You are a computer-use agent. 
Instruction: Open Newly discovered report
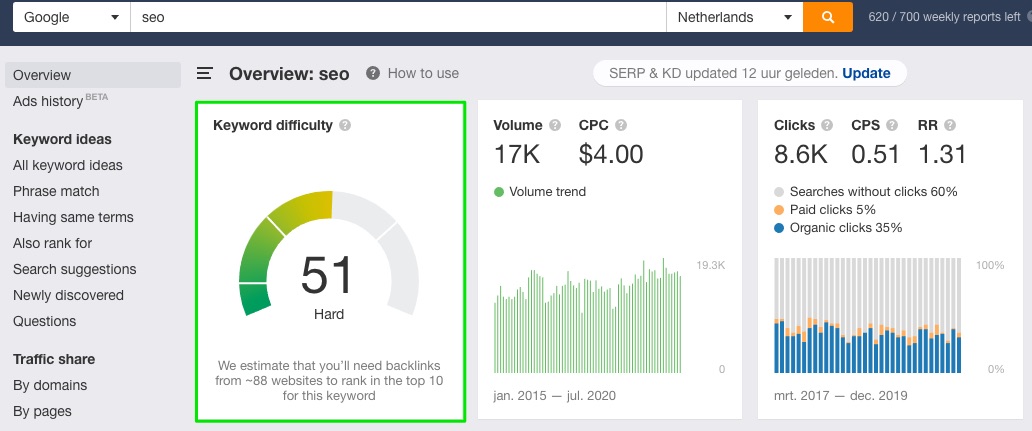point(68,295)
